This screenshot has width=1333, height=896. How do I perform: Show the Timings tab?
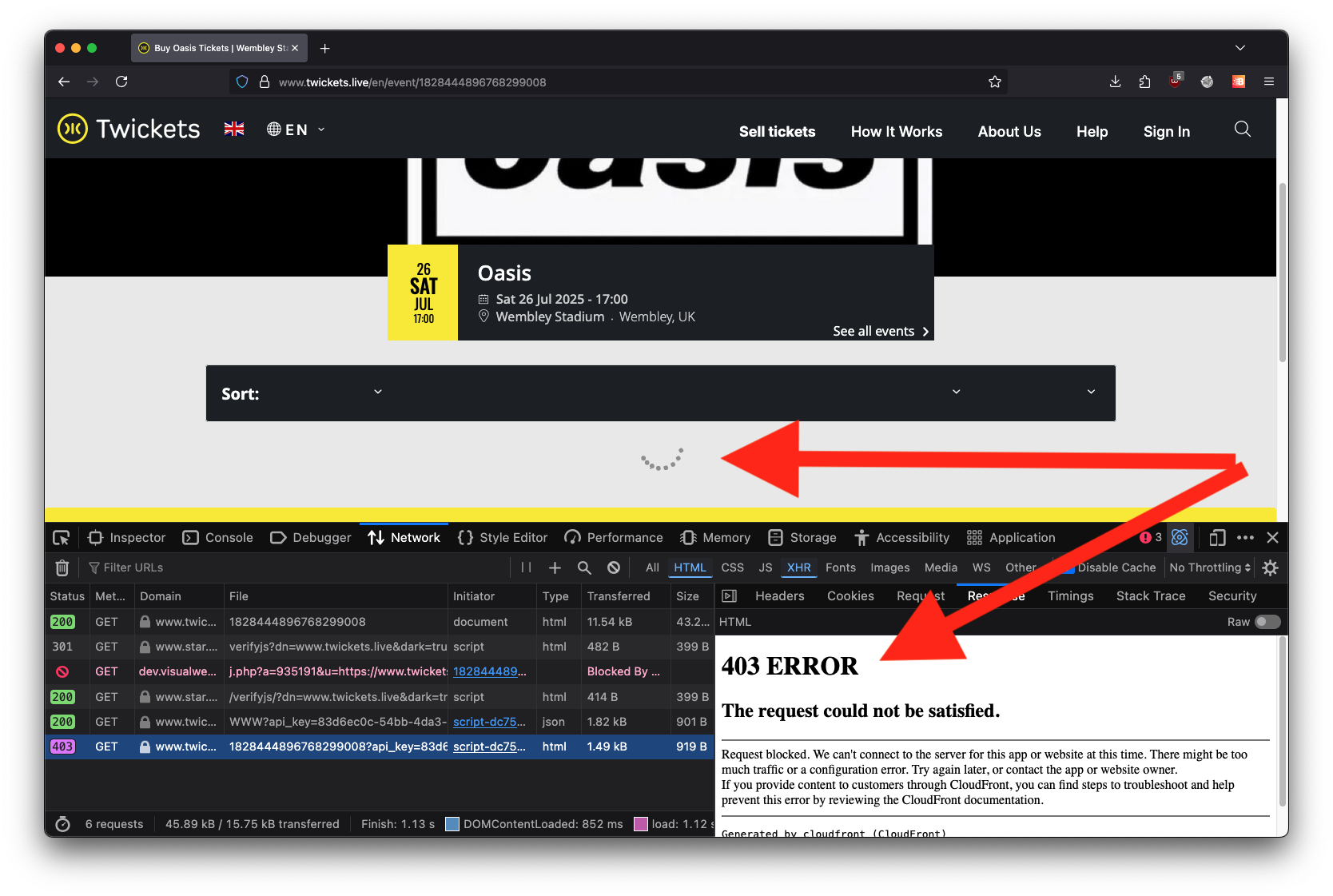(1070, 596)
